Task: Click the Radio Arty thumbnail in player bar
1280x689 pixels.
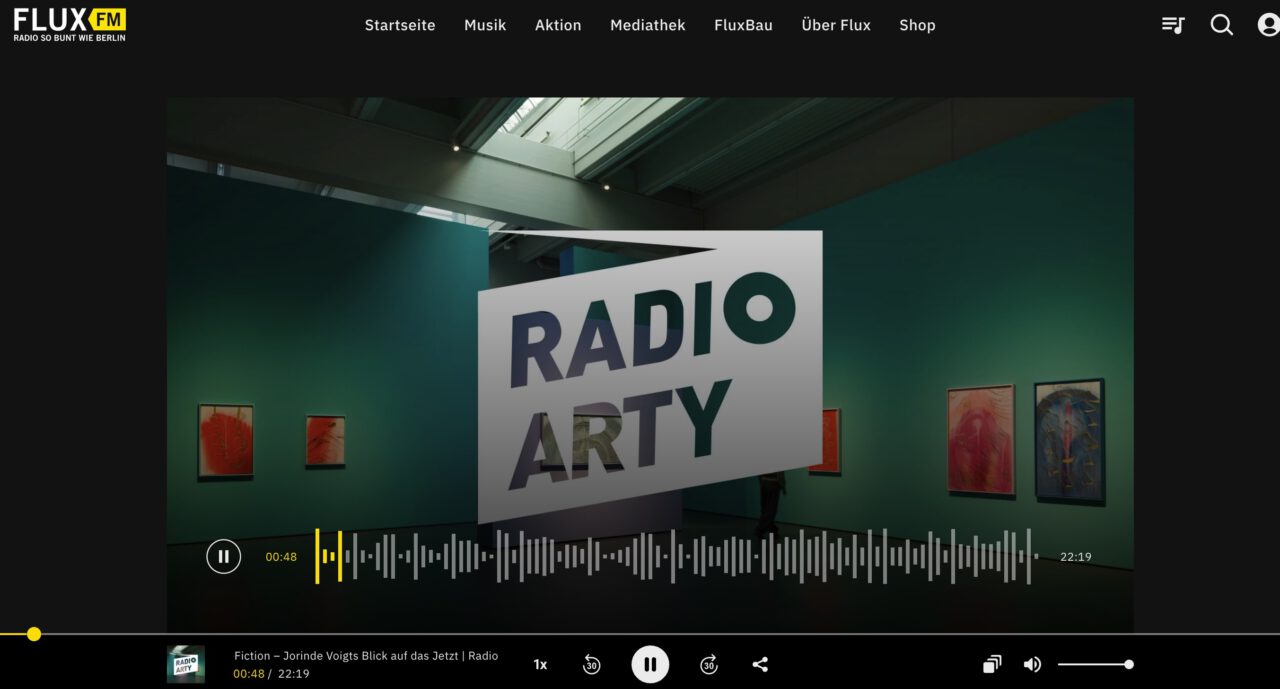Action: [x=186, y=664]
